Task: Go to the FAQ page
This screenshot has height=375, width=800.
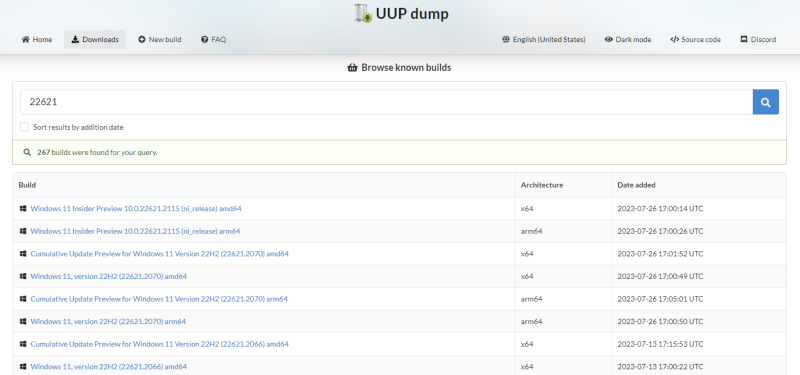Action: click(x=213, y=39)
